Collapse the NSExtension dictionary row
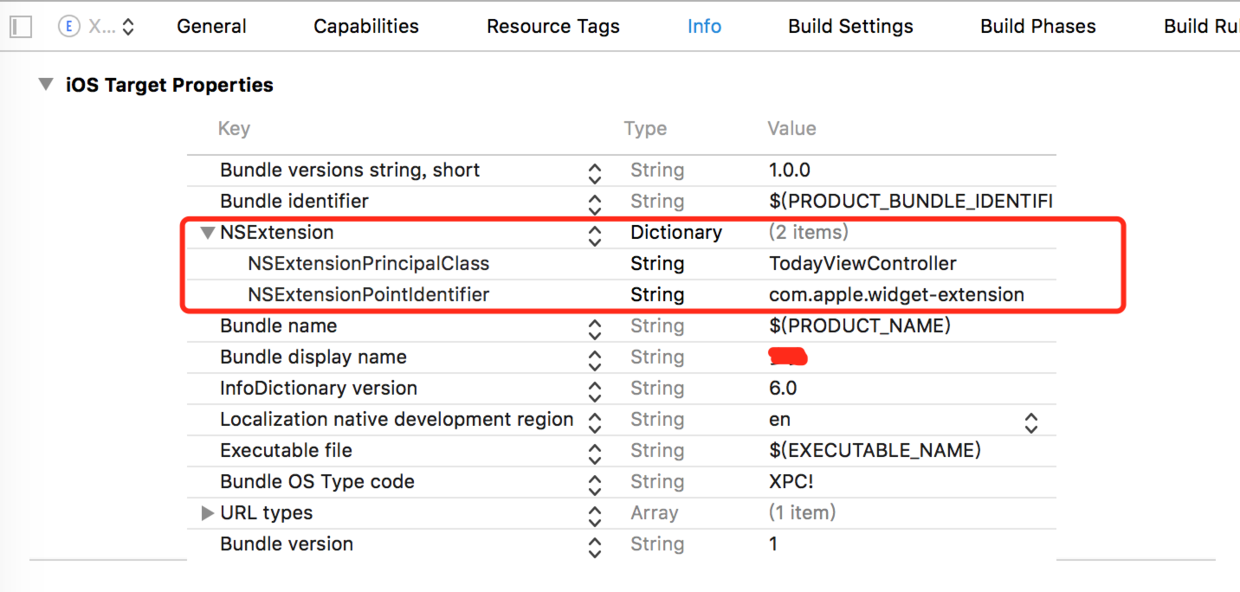 coord(208,233)
